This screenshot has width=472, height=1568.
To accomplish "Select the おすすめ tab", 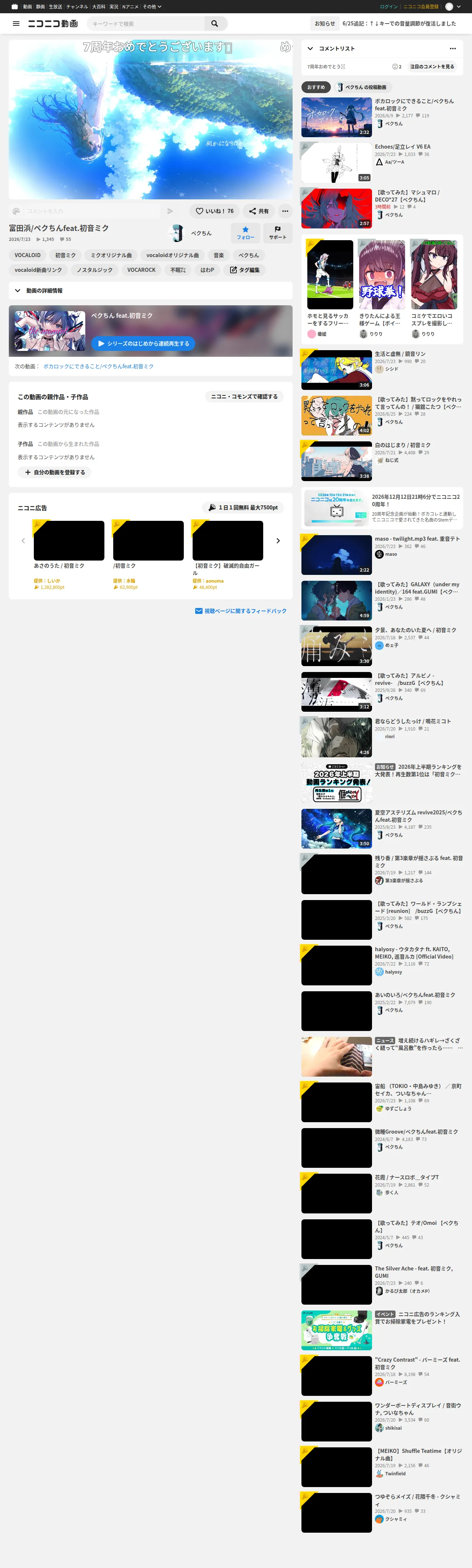I will click(x=316, y=87).
